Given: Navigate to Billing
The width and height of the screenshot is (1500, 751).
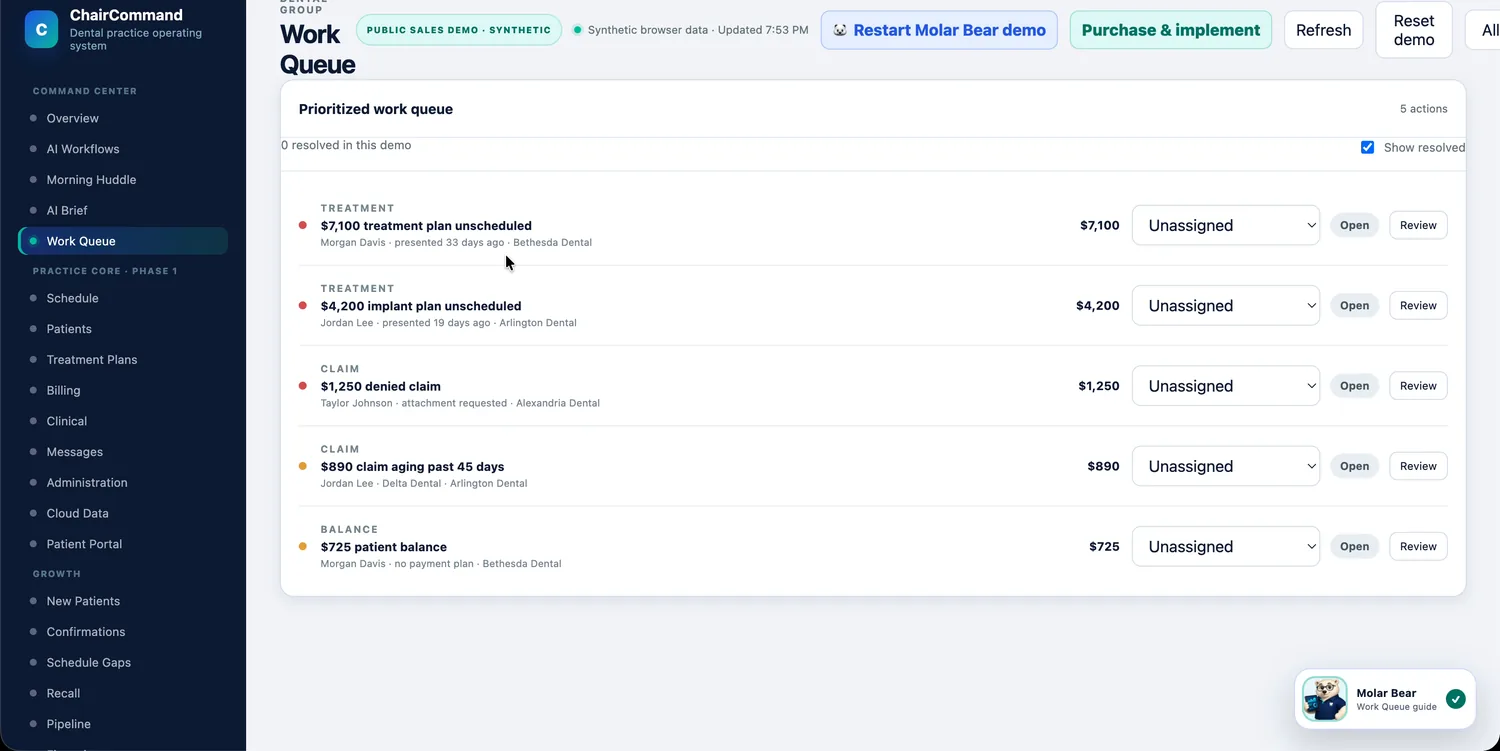Looking at the screenshot, I should (123, 390).
